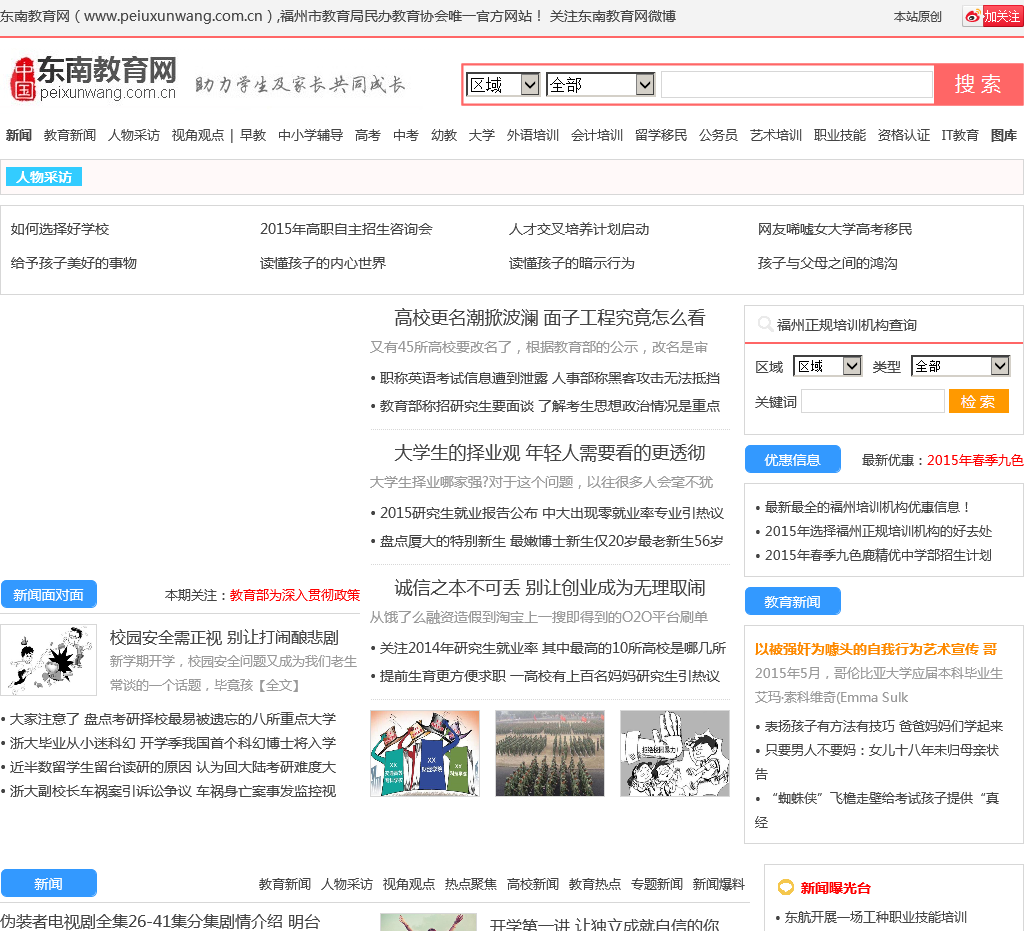
Task: Click the 关键词 input field
Action: click(x=872, y=402)
